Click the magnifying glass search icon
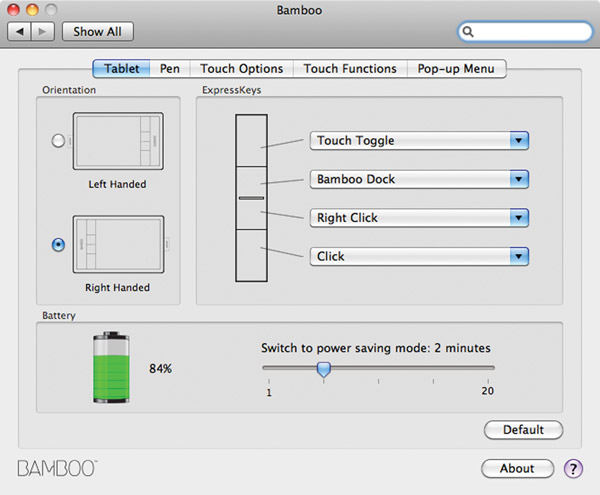Screen dimensions: 600x495 click(468, 31)
